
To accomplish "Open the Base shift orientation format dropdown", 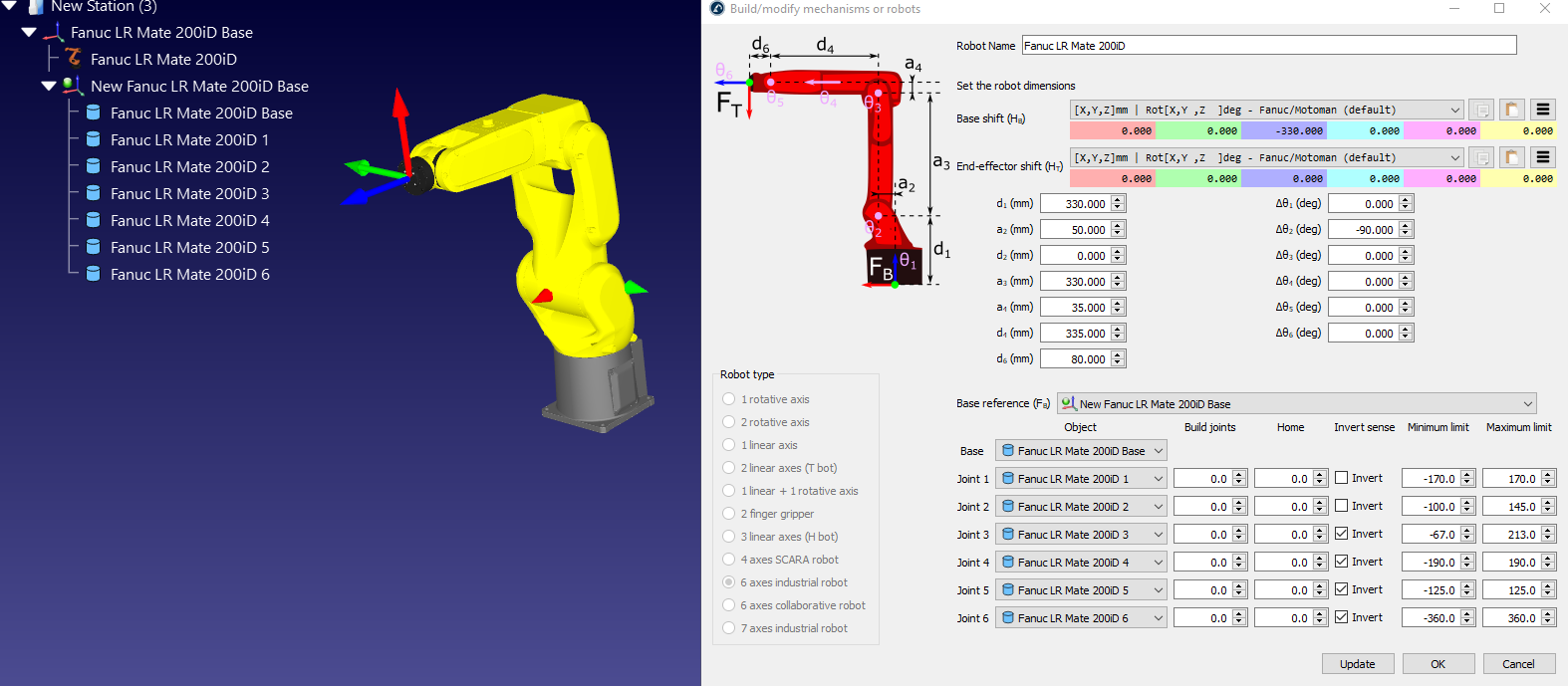I will tap(1266, 110).
